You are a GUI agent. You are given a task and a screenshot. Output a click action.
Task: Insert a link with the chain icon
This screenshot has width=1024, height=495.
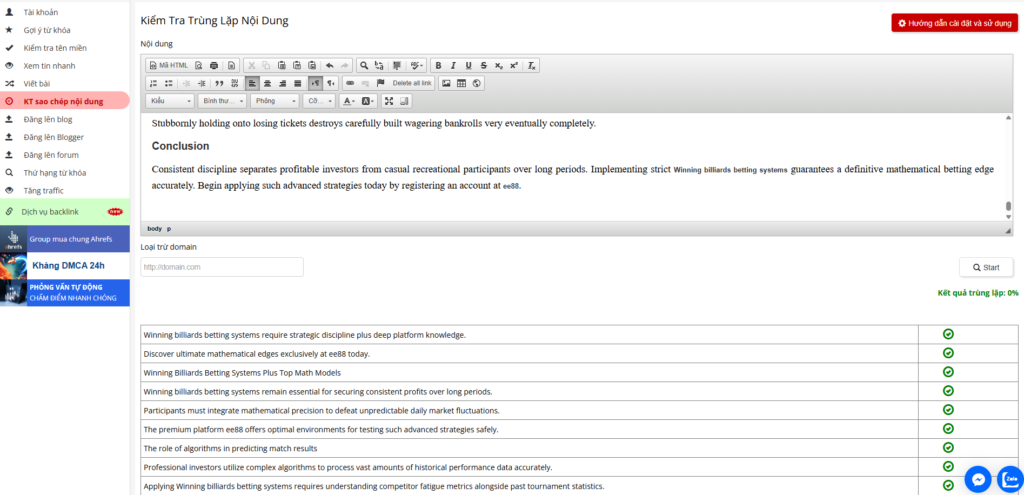click(349, 83)
